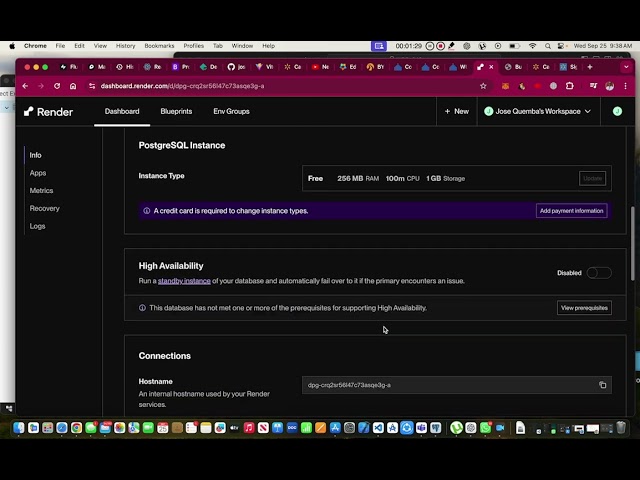This screenshot has width=640, height=480.
Task: Open the Chrome home button
Action: 73,86
